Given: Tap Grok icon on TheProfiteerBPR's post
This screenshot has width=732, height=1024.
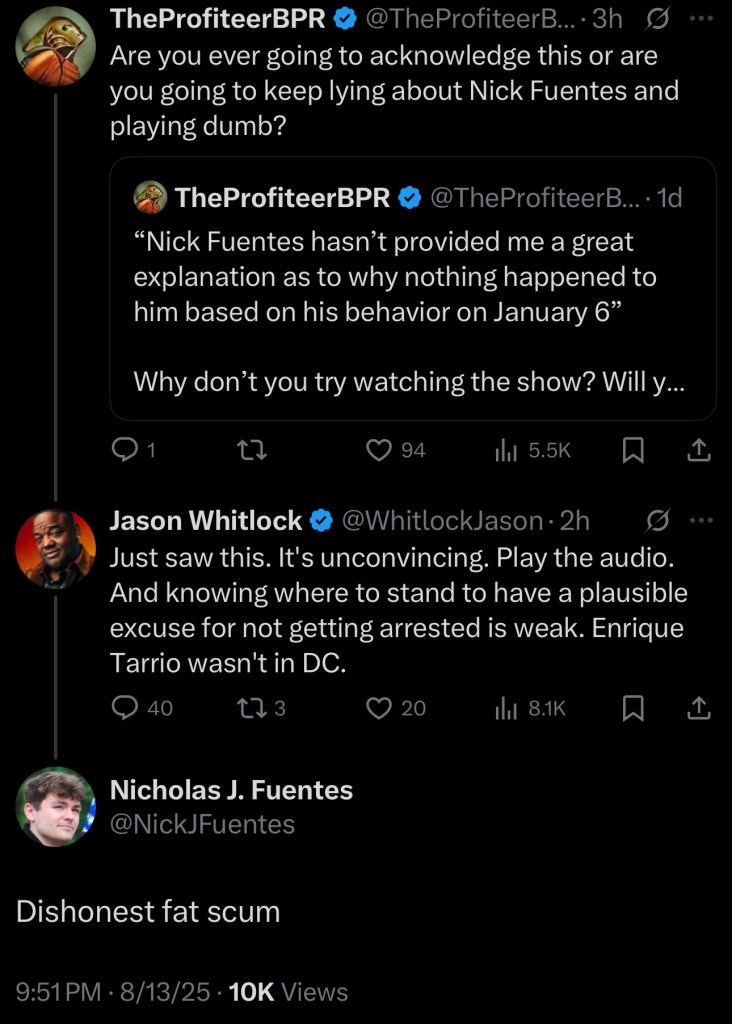Looking at the screenshot, I should click(x=658, y=18).
